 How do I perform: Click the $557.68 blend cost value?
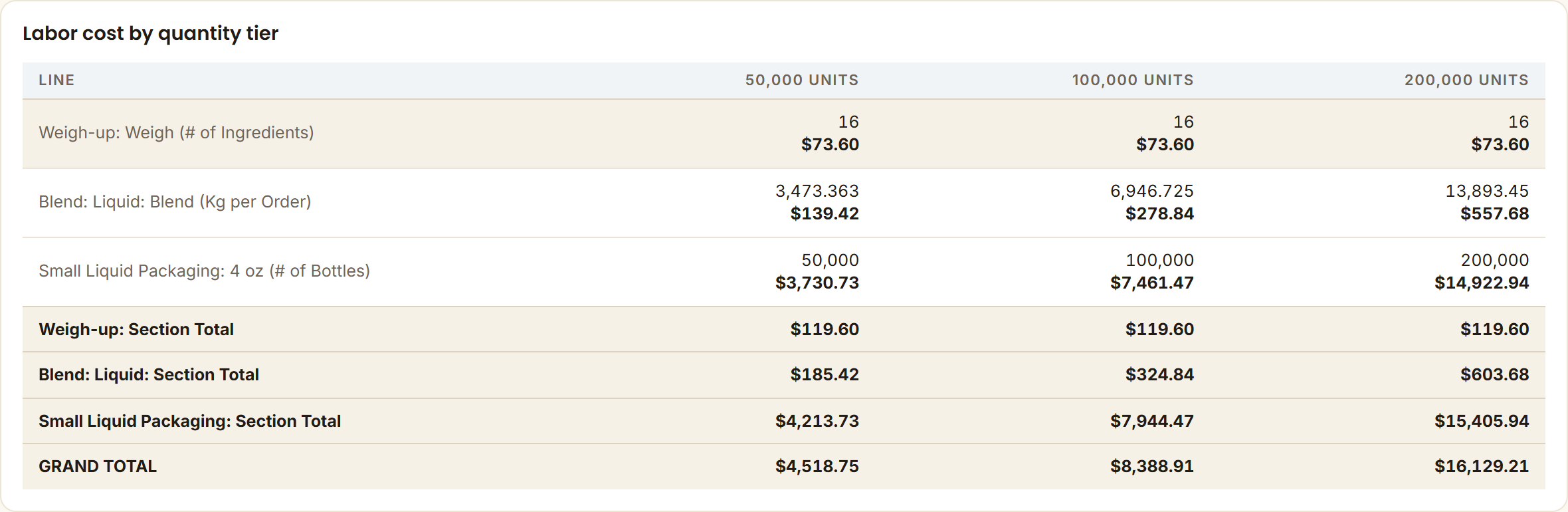(x=1495, y=213)
